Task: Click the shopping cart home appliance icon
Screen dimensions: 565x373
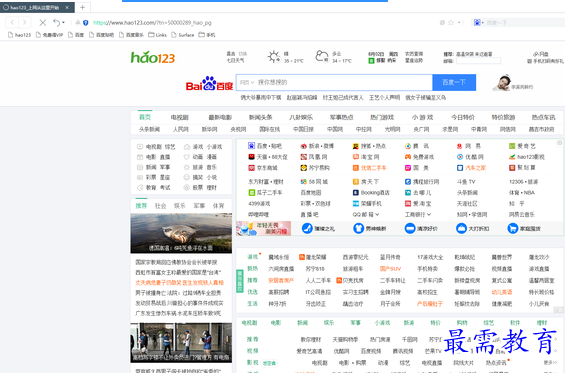Action: [x=512, y=228]
